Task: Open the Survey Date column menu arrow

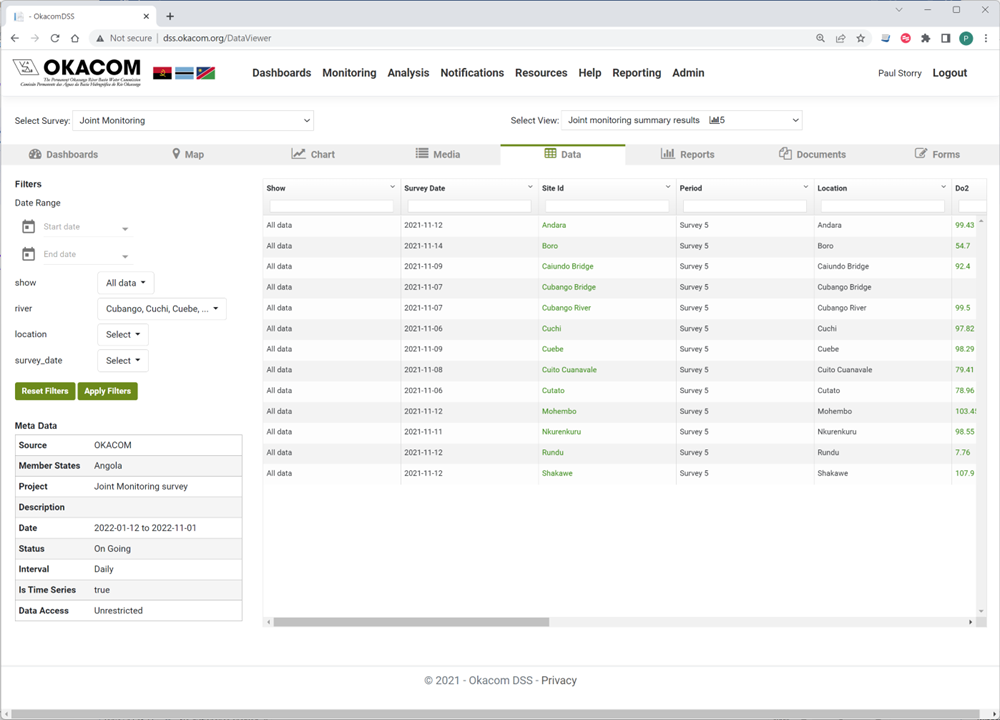Action: tap(530, 187)
